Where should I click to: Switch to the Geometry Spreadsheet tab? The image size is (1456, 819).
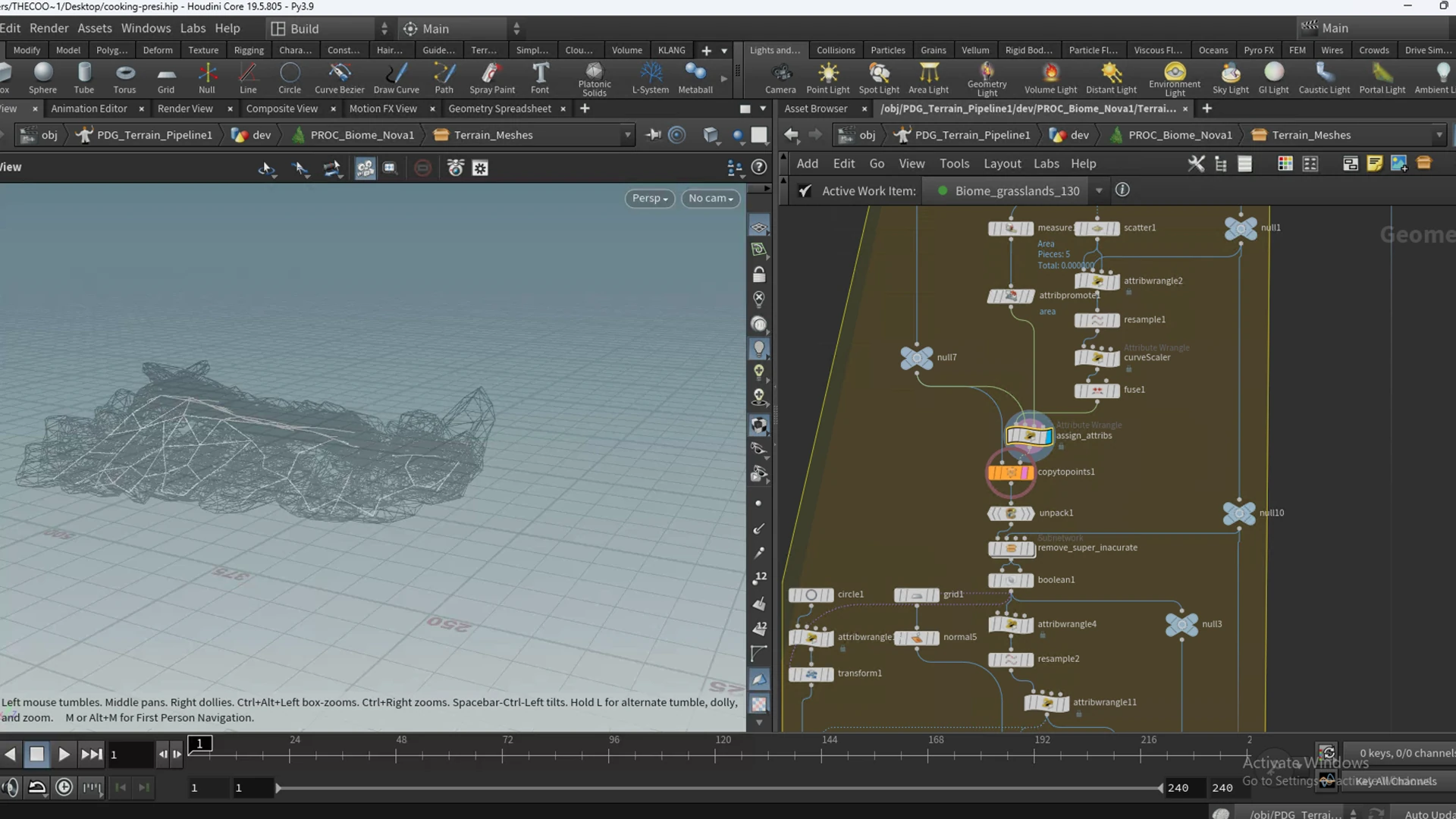pyautogui.click(x=500, y=108)
